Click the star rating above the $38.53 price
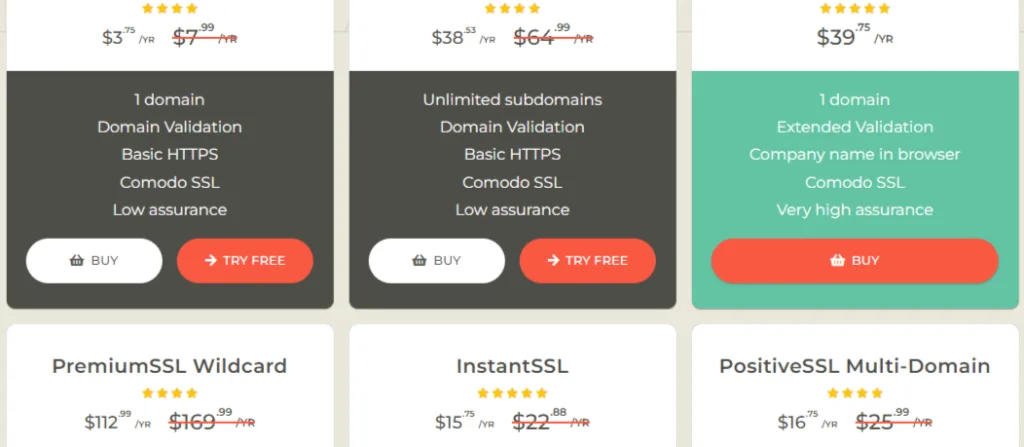The width and height of the screenshot is (1024, 447). pyautogui.click(x=512, y=8)
